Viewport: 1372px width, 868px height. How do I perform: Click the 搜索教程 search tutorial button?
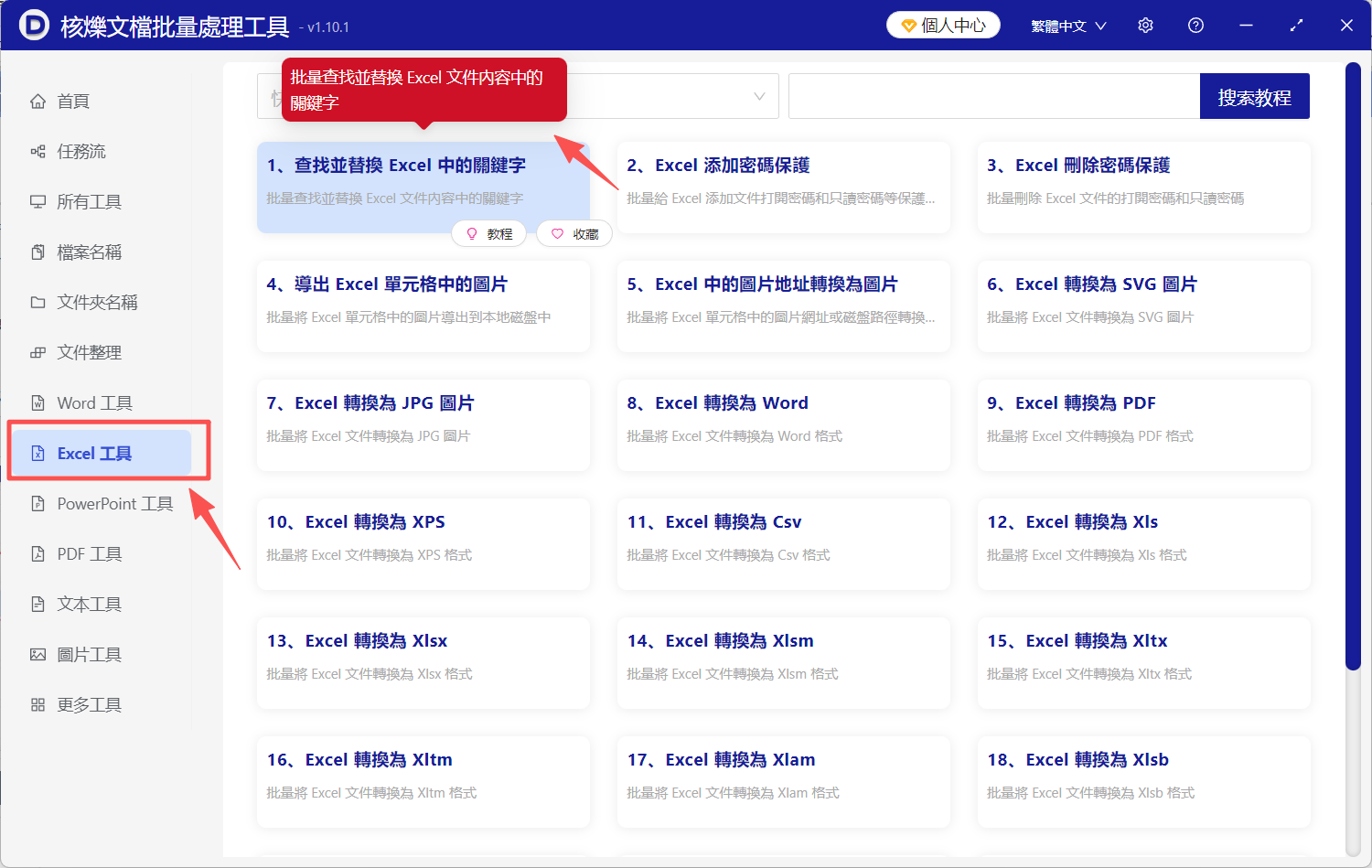(x=1254, y=95)
